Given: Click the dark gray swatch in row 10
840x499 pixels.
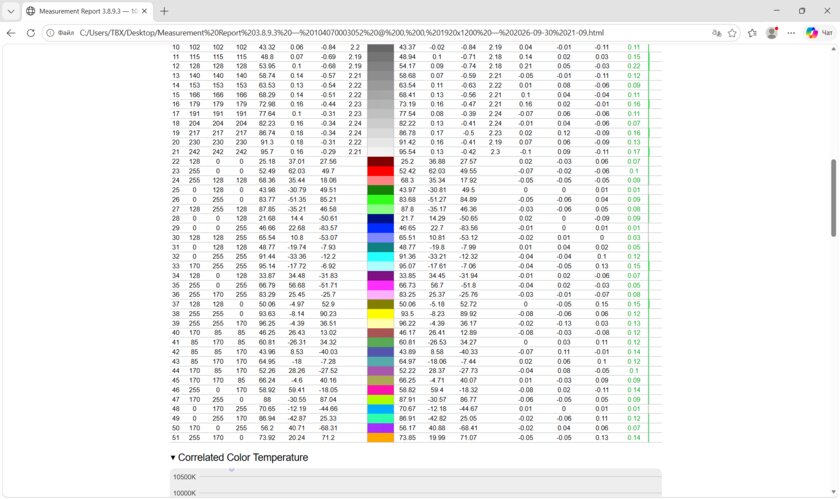Looking at the screenshot, I should click(x=380, y=48).
